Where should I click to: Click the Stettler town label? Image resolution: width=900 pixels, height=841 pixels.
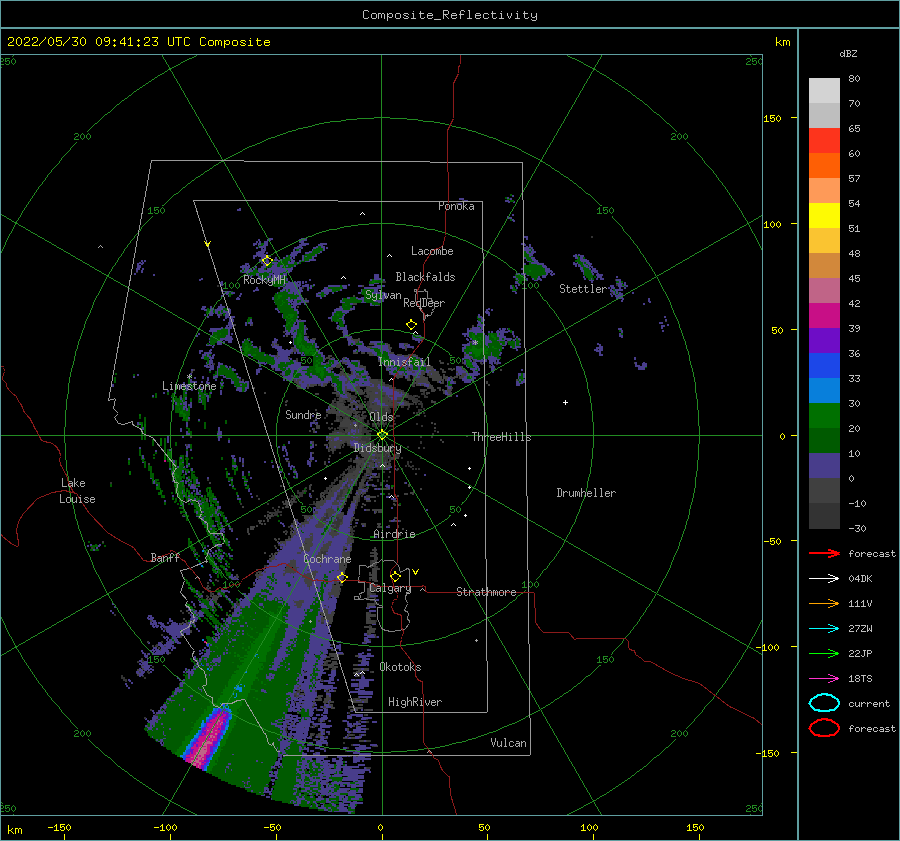[x=583, y=289]
